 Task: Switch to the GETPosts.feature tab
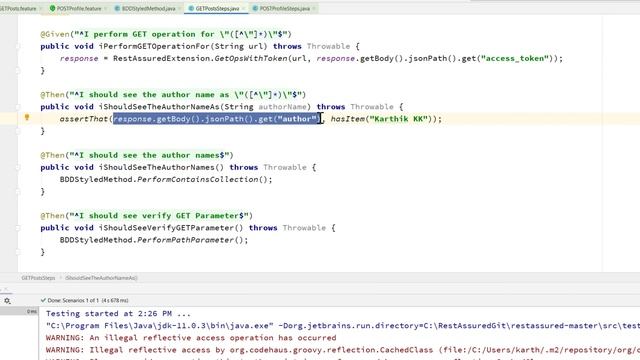[x=18, y=8]
